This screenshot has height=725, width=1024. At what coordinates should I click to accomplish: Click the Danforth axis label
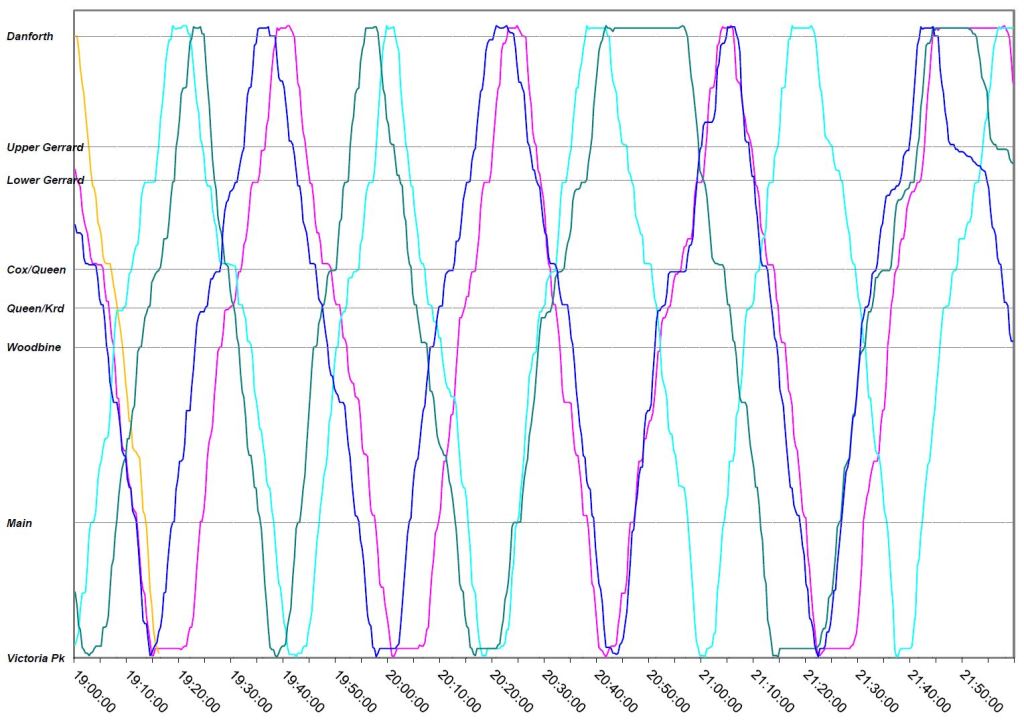click(30, 37)
